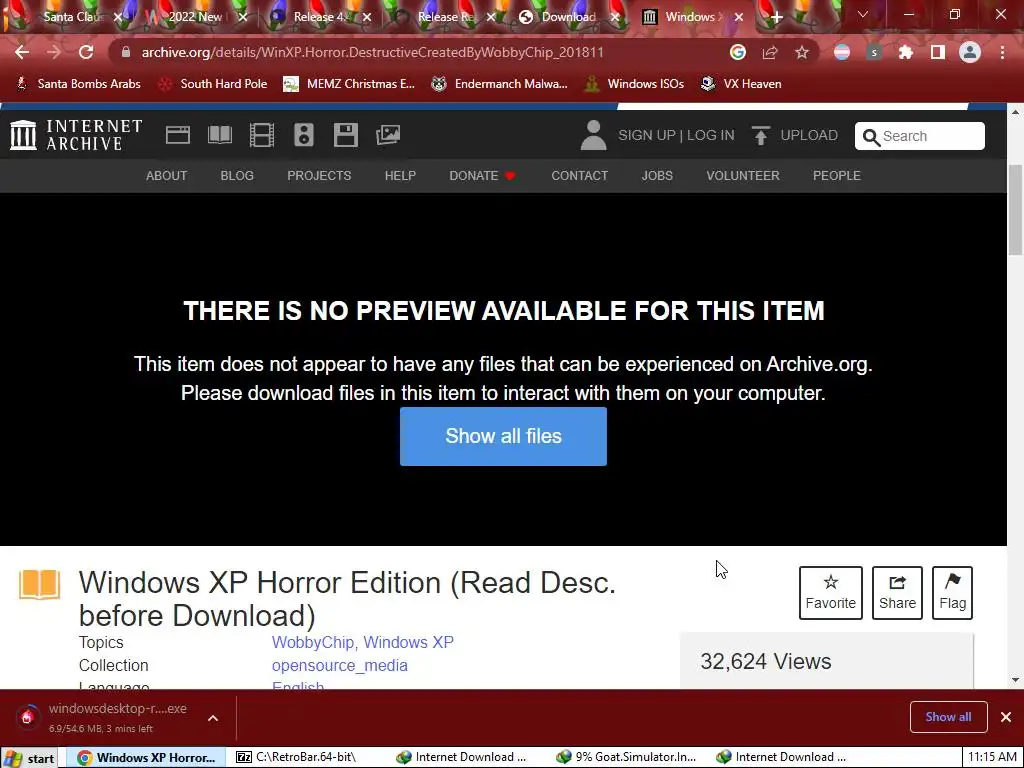Click SIGN UP link
This screenshot has width=1024, height=768.
tap(647, 135)
